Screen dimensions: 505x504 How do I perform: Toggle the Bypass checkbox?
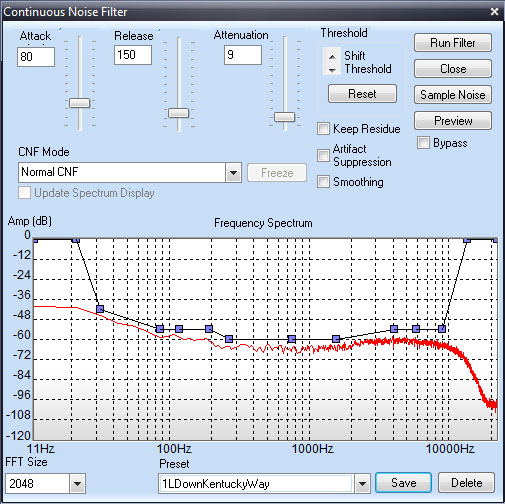tap(423, 143)
